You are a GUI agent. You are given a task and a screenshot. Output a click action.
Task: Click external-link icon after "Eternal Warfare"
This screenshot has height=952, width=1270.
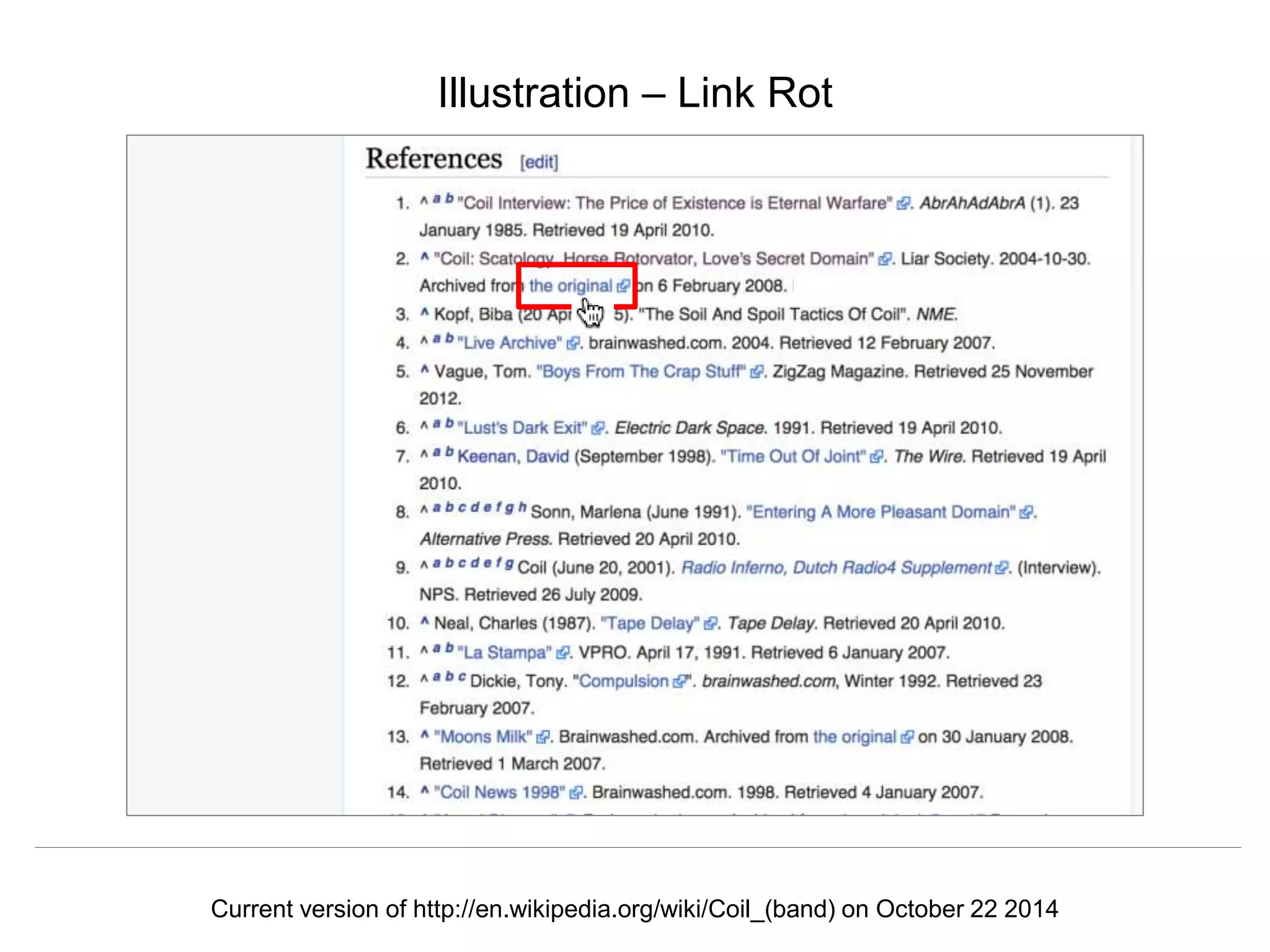904,203
